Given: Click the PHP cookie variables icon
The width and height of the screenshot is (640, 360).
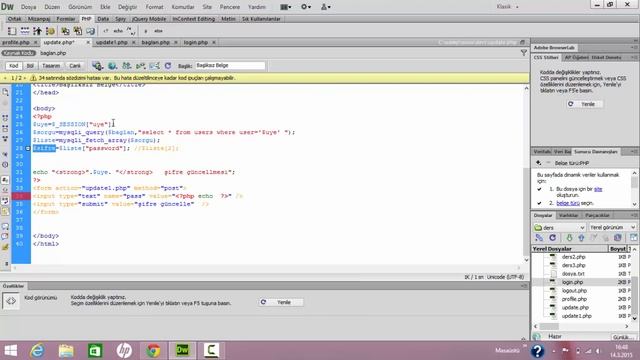Looking at the screenshot, I should [50, 31].
